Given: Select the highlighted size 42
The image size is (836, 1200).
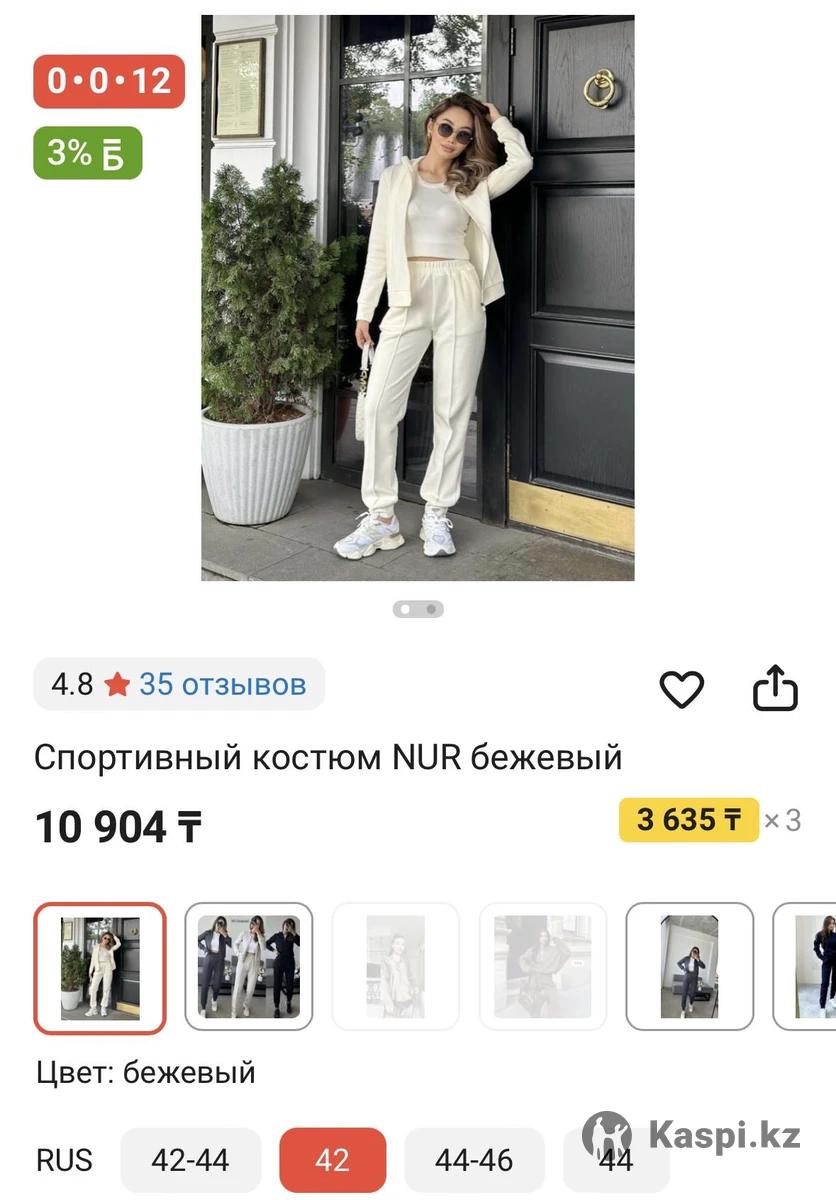Looking at the screenshot, I should [332, 1160].
